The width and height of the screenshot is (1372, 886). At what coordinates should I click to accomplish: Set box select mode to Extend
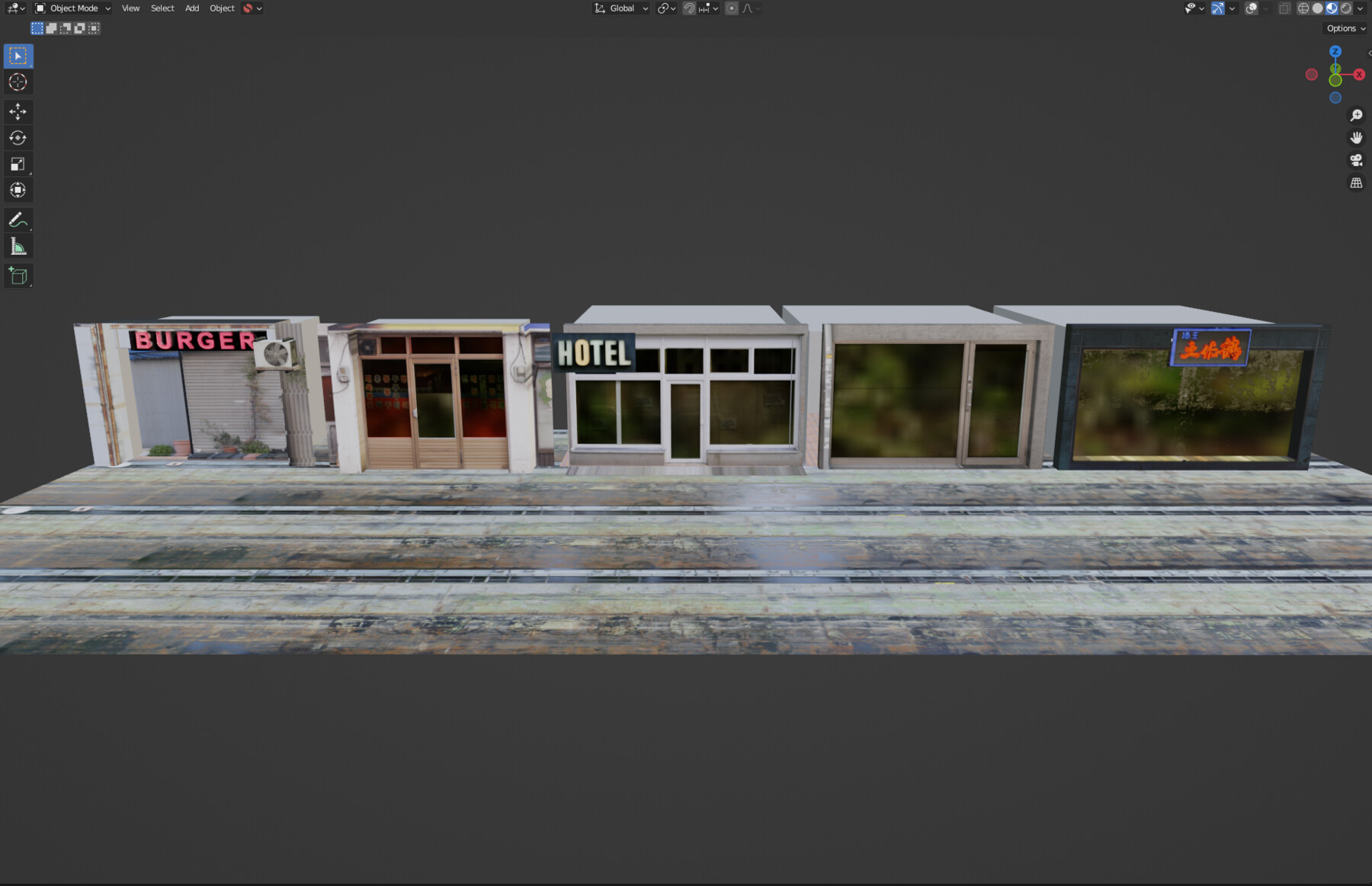tap(50, 28)
